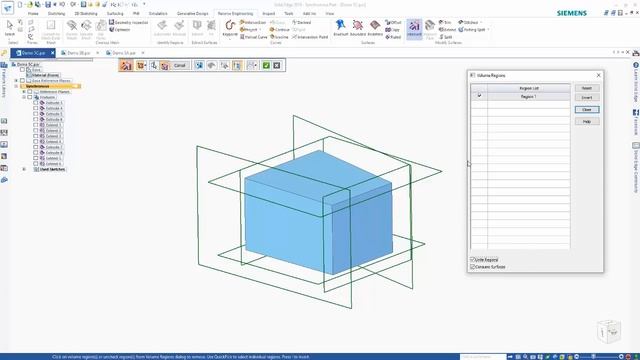640x360 pixels.
Task: Expand the Reference Planes node under Synchronous
Action: pyautogui.click(x=24, y=92)
